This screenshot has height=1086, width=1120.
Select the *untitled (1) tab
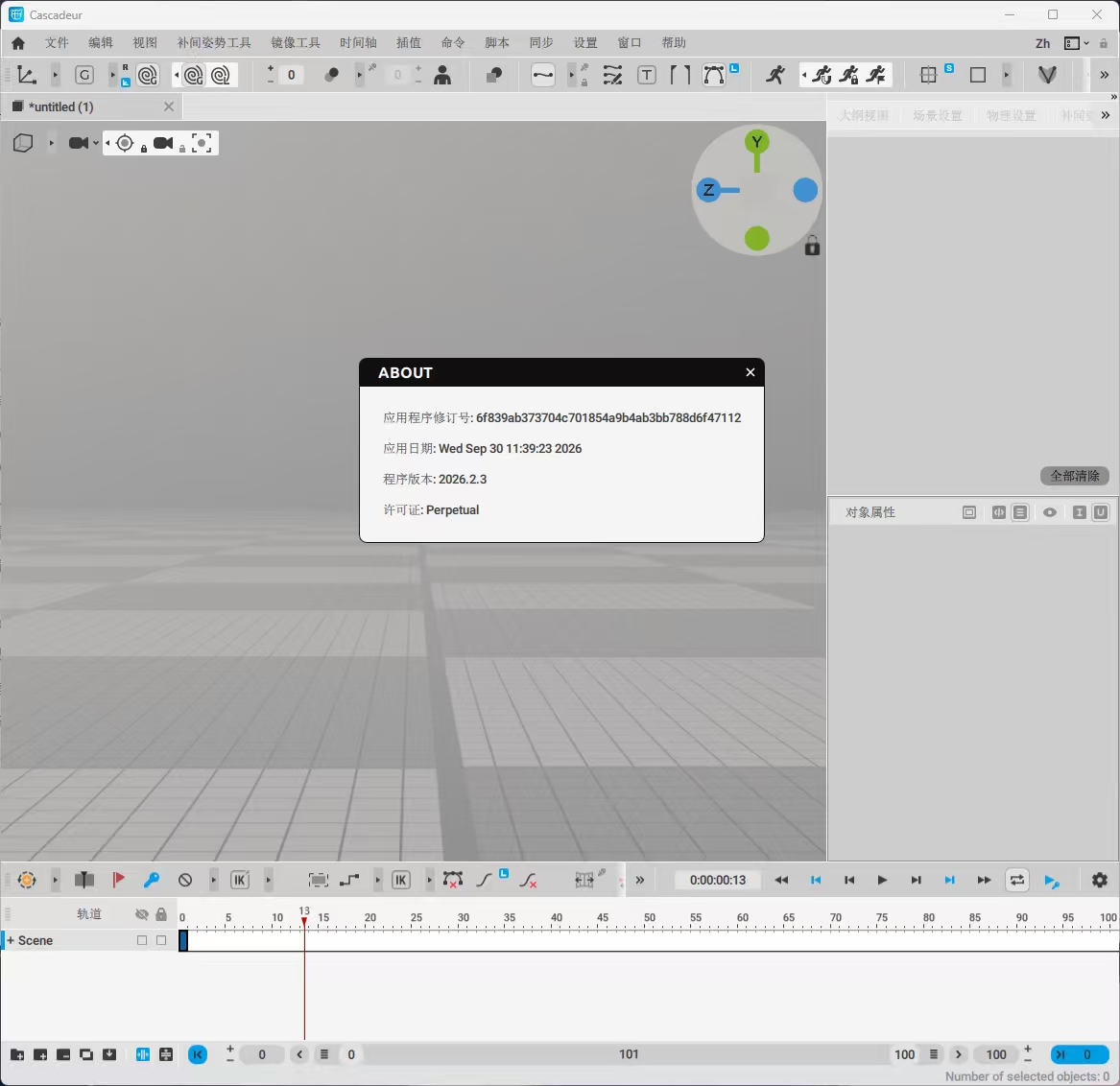pyautogui.click(x=91, y=107)
